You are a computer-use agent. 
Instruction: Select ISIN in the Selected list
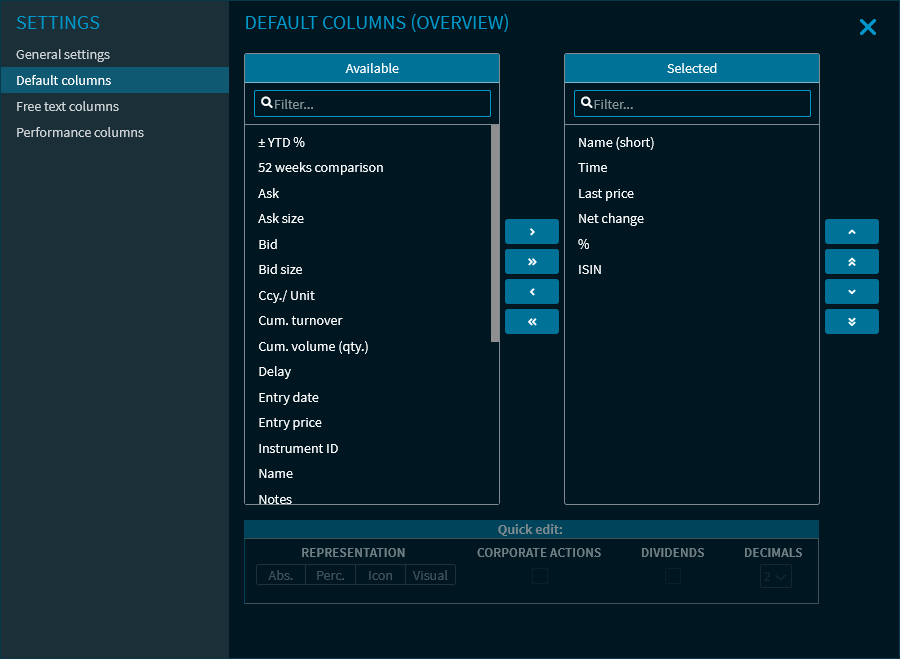tap(590, 270)
